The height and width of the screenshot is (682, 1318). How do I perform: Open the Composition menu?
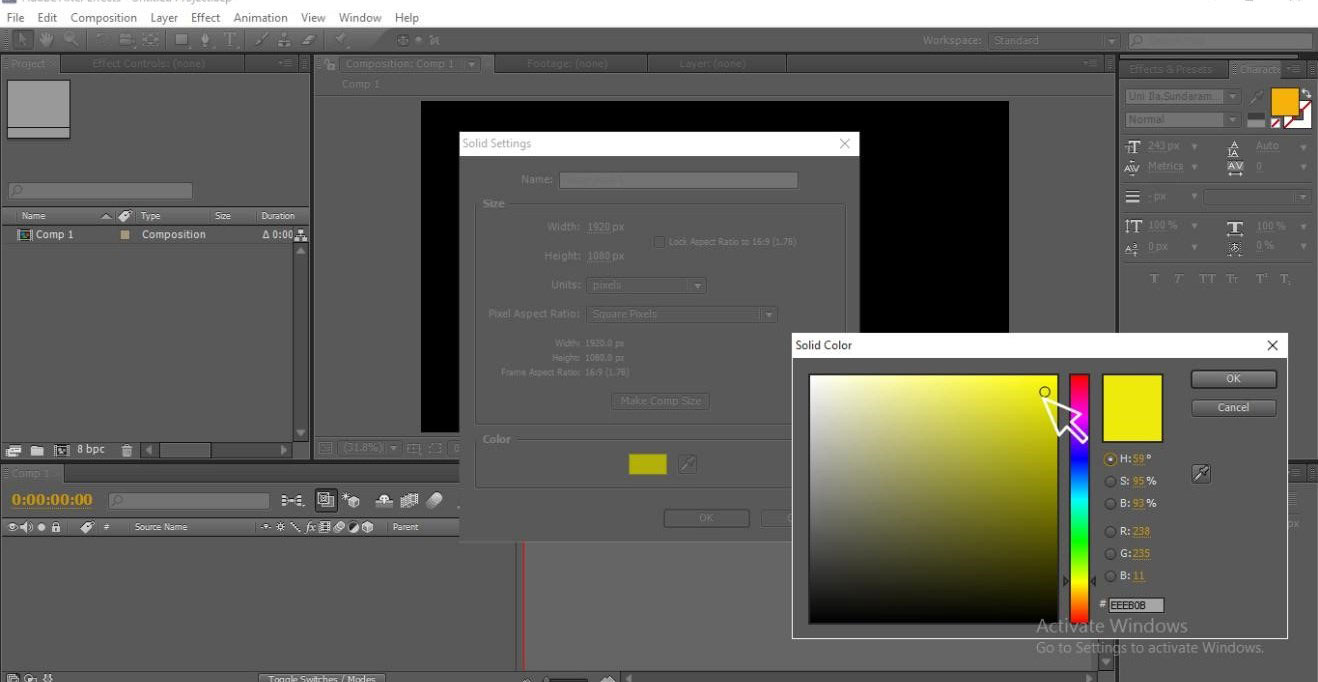click(x=103, y=17)
